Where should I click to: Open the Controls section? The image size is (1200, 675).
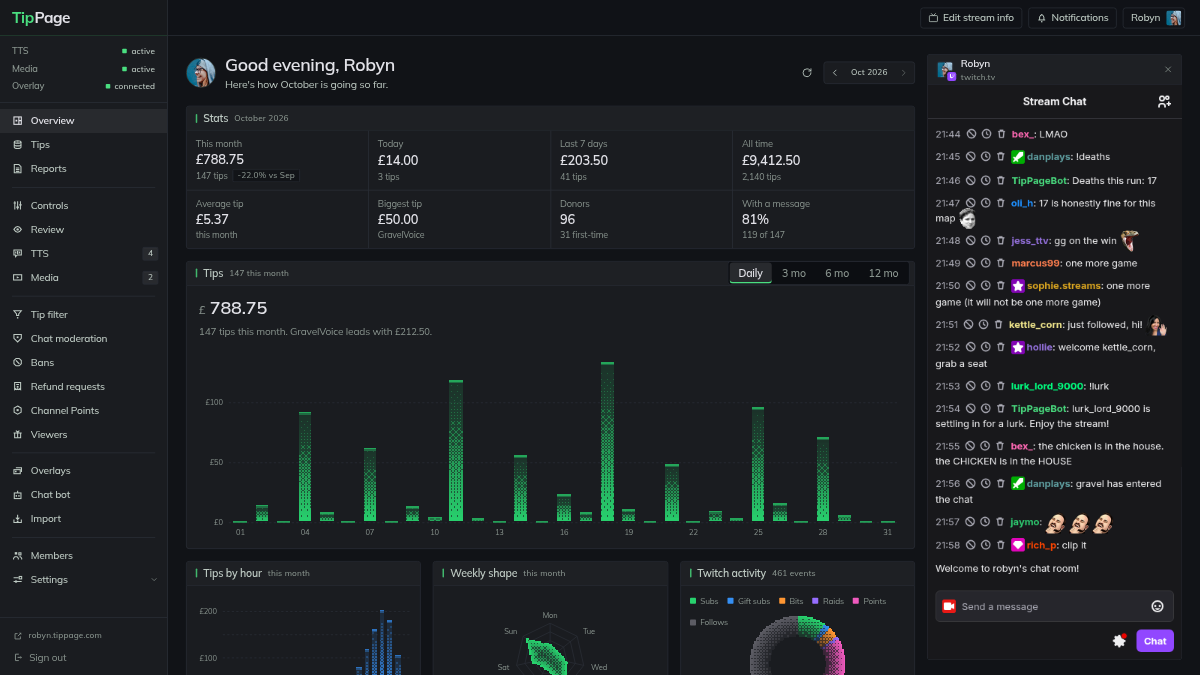click(83, 206)
